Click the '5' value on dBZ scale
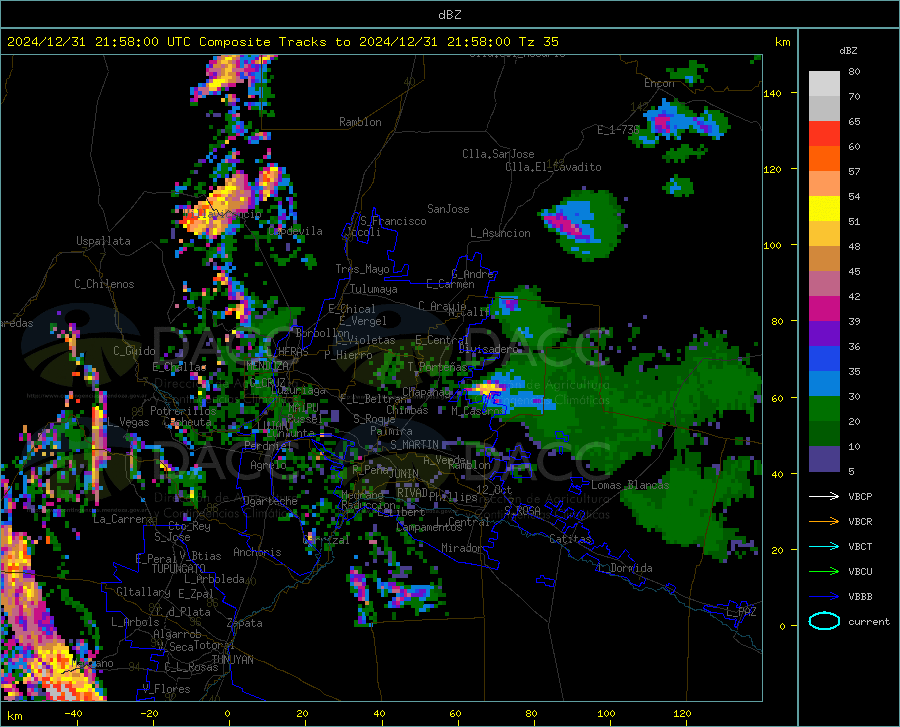900x727 pixels. tap(851, 472)
